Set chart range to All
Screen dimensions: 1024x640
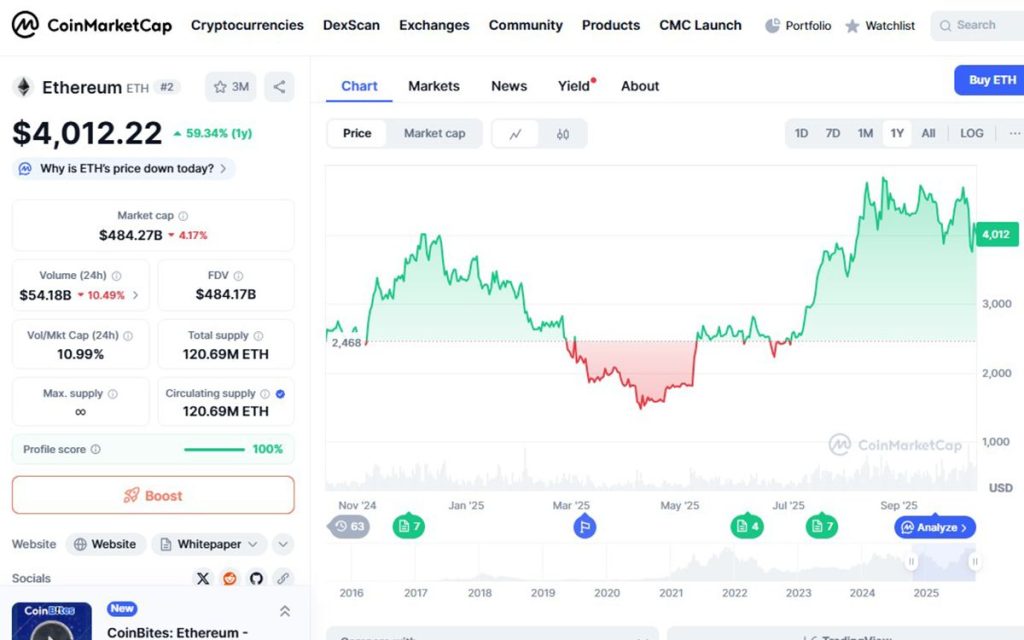pyautogui.click(x=928, y=133)
